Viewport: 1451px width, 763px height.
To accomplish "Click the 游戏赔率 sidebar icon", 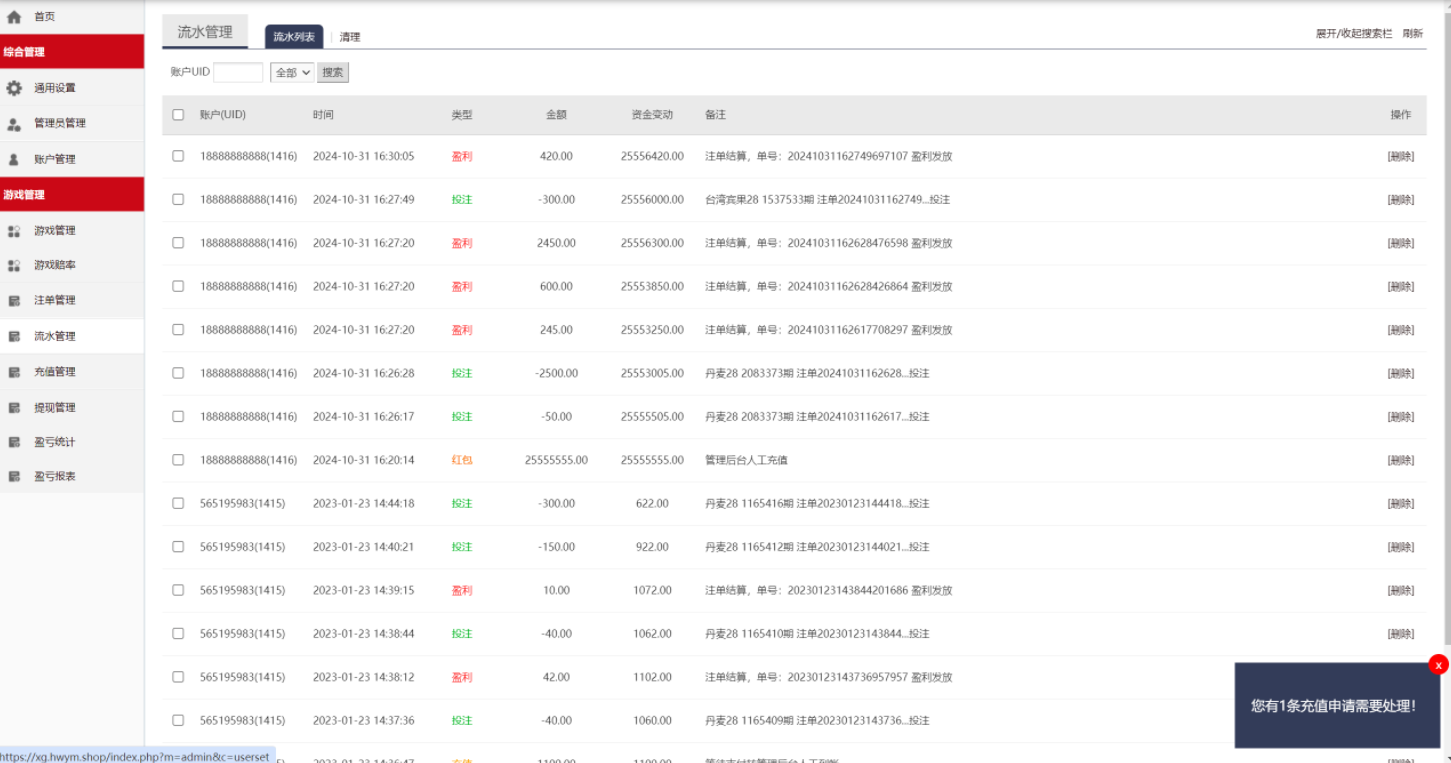I will [14, 266].
